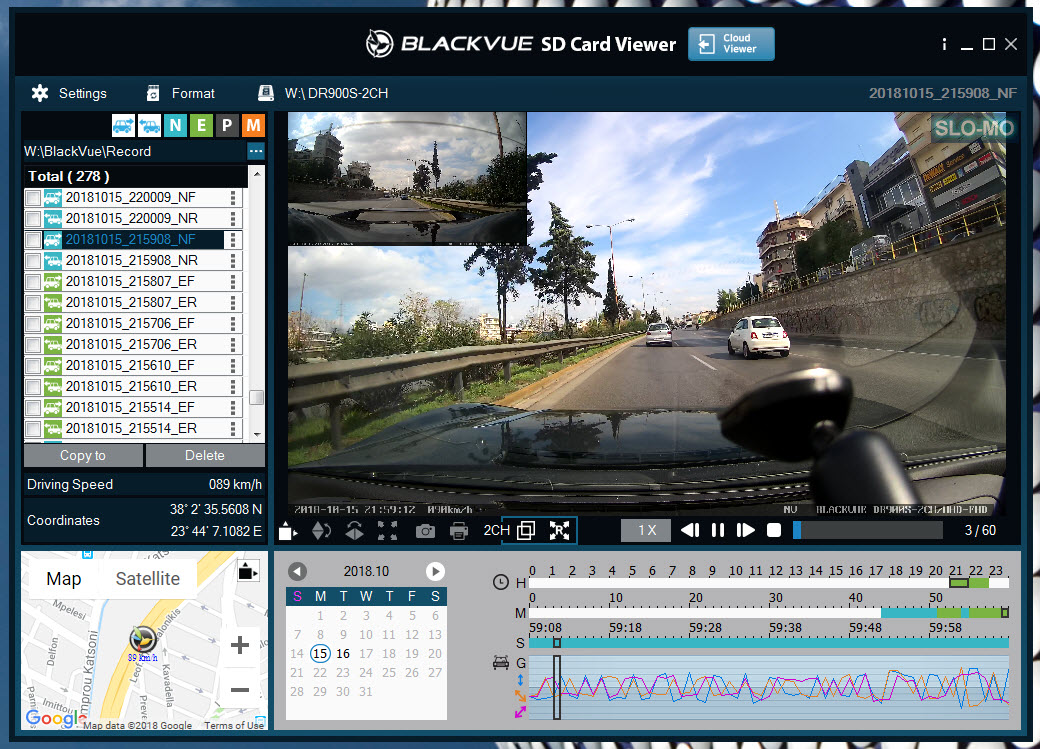Open Terms of Use link on the map
Image resolution: width=1040 pixels, height=749 pixels.
click(233, 725)
